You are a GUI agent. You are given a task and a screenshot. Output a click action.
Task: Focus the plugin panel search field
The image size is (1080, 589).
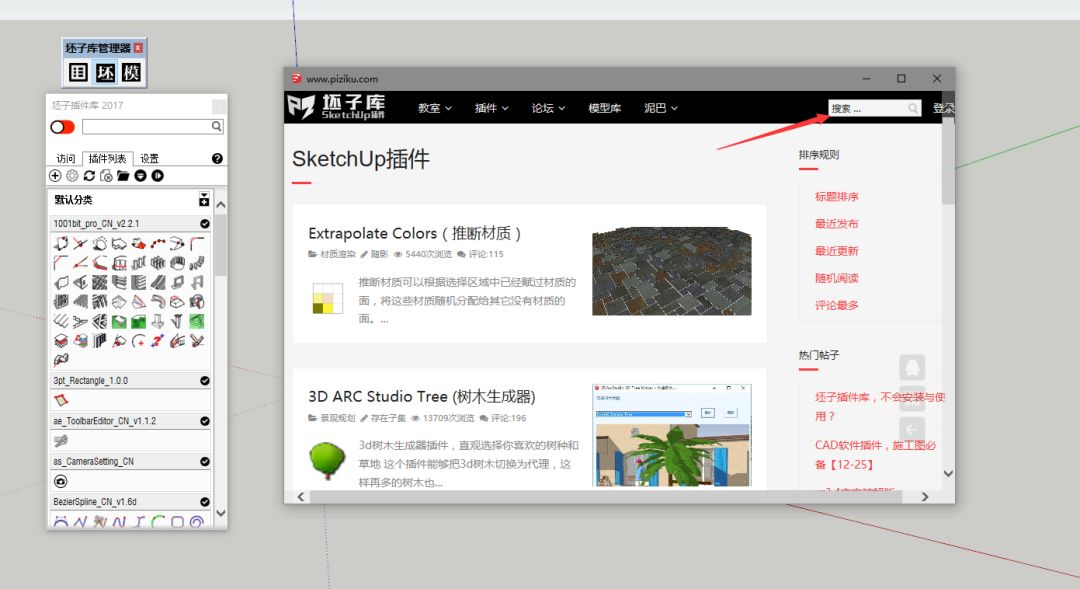pyautogui.click(x=147, y=127)
